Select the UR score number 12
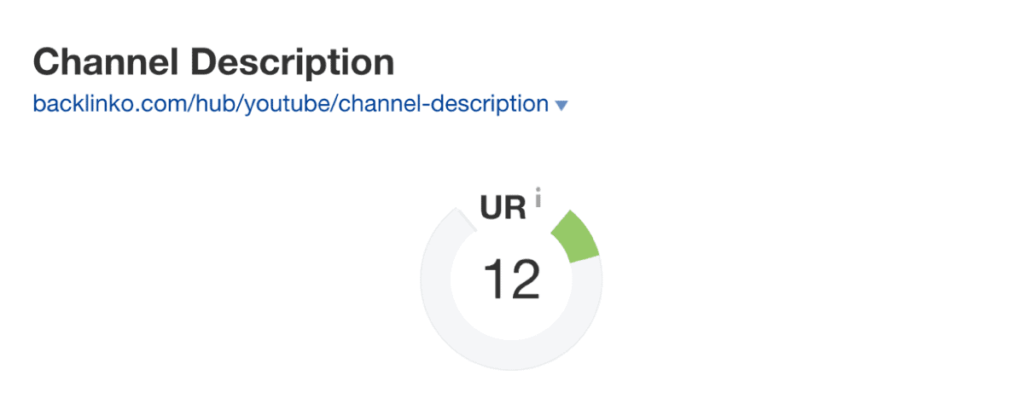The height and width of the screenshot is (404, 1024). pyautogui.click(x=511, y=280)
